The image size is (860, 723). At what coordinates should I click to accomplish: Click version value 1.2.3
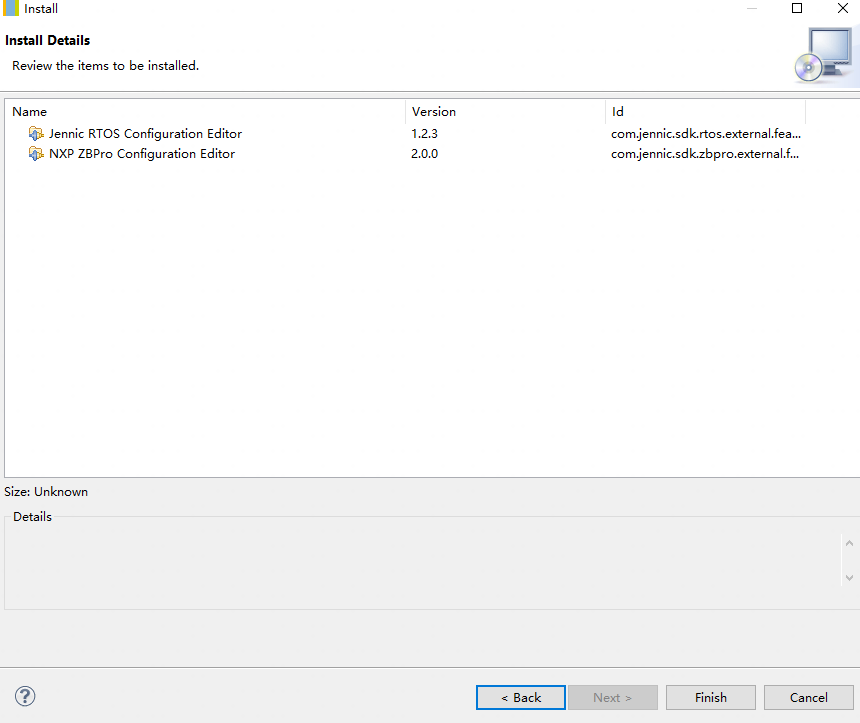pos(425,133)
